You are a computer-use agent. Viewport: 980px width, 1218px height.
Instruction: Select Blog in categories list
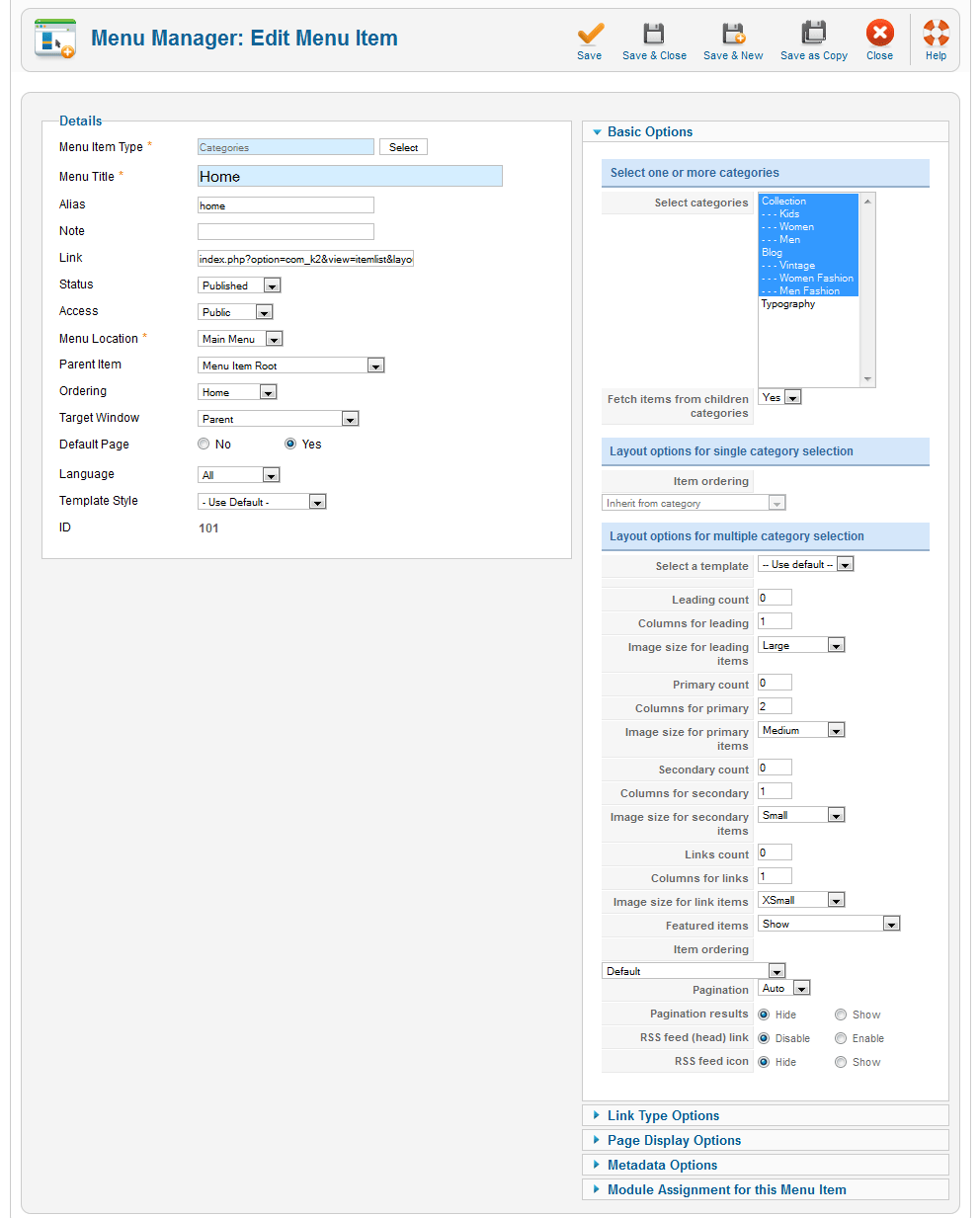pyautogui.click(x=809, y=253)
